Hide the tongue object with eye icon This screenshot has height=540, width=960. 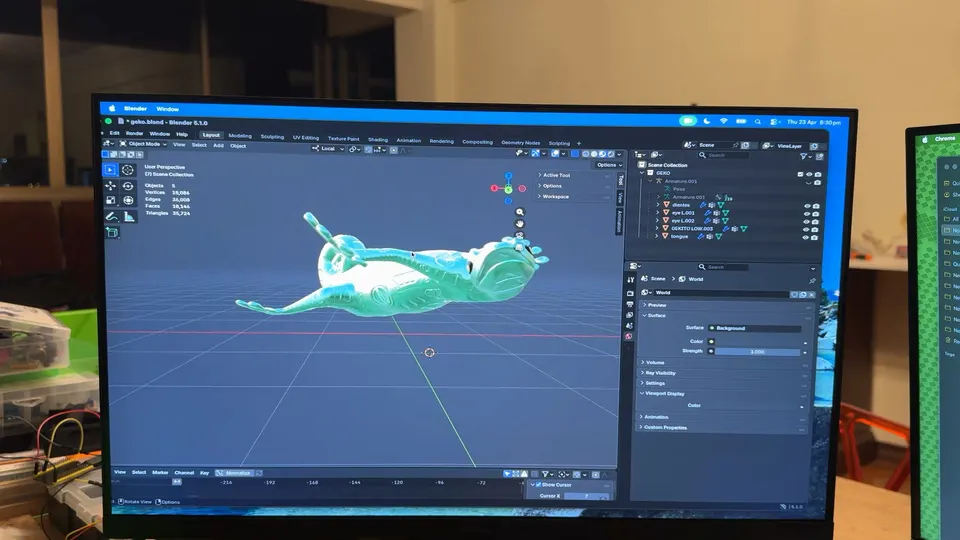pyautogui.click(x=806, y=238)
